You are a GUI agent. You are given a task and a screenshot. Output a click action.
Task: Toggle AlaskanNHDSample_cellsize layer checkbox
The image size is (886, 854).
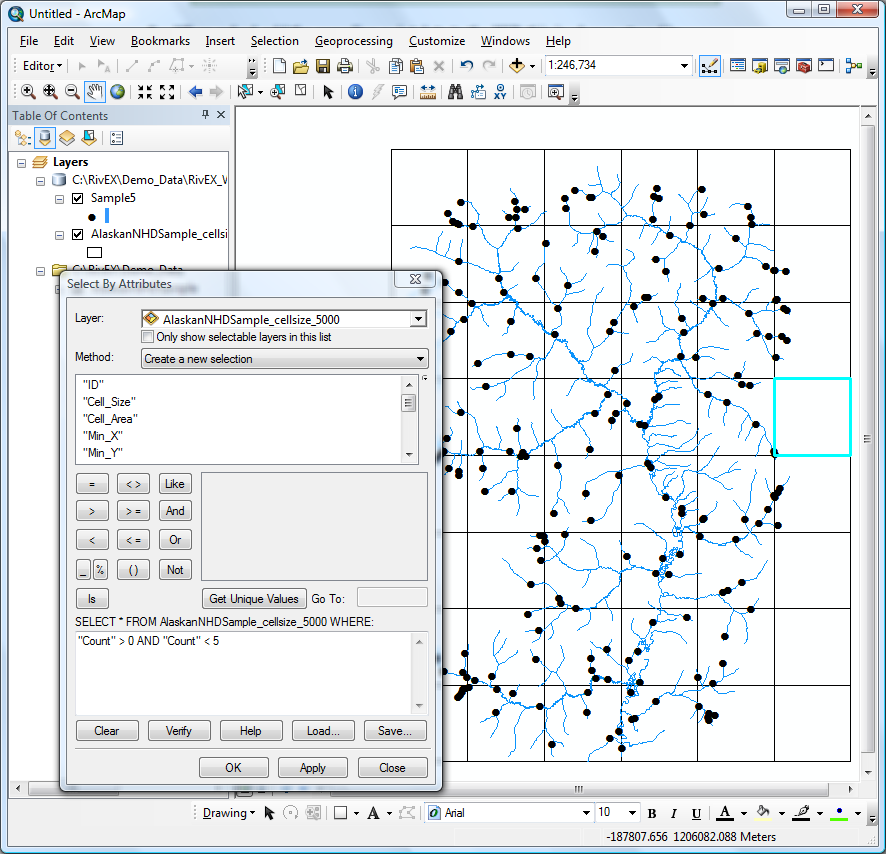[77, 235]
